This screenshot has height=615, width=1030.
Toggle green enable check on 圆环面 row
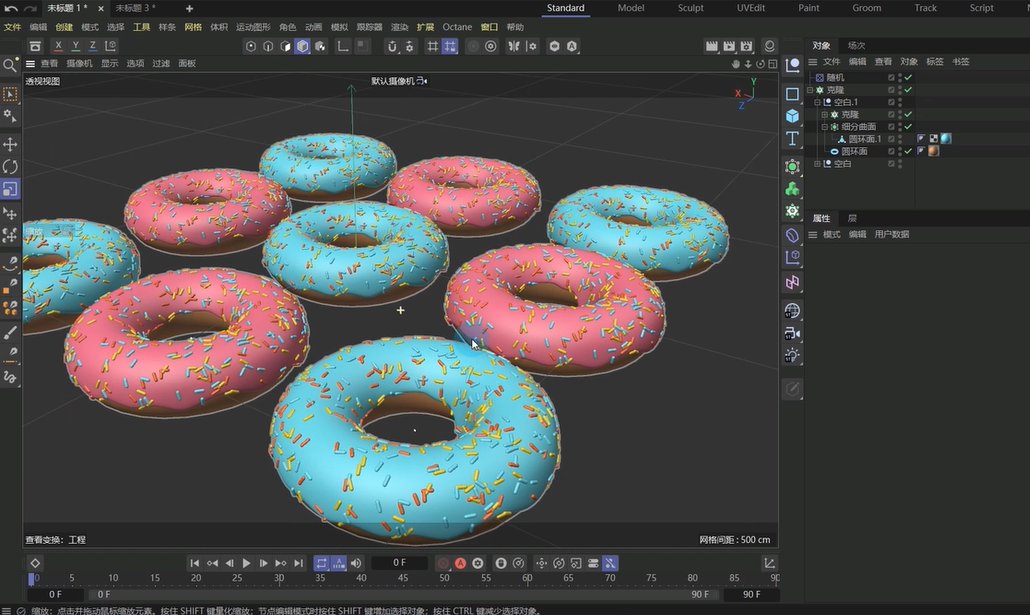[908, 151]
